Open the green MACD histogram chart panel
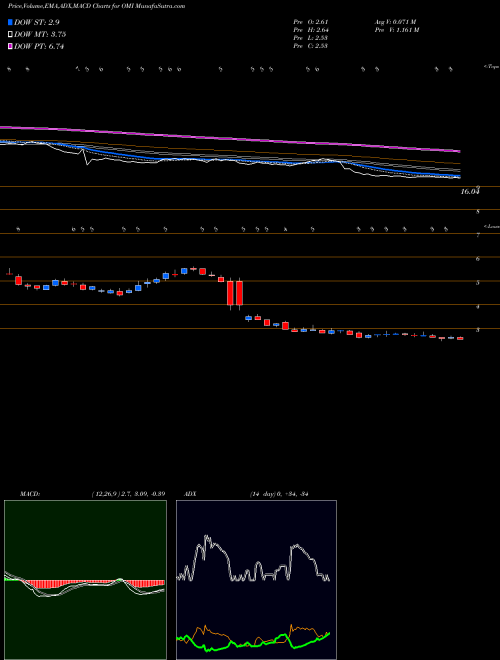Screen dimensions: 500x660 (x=85, y=580)
